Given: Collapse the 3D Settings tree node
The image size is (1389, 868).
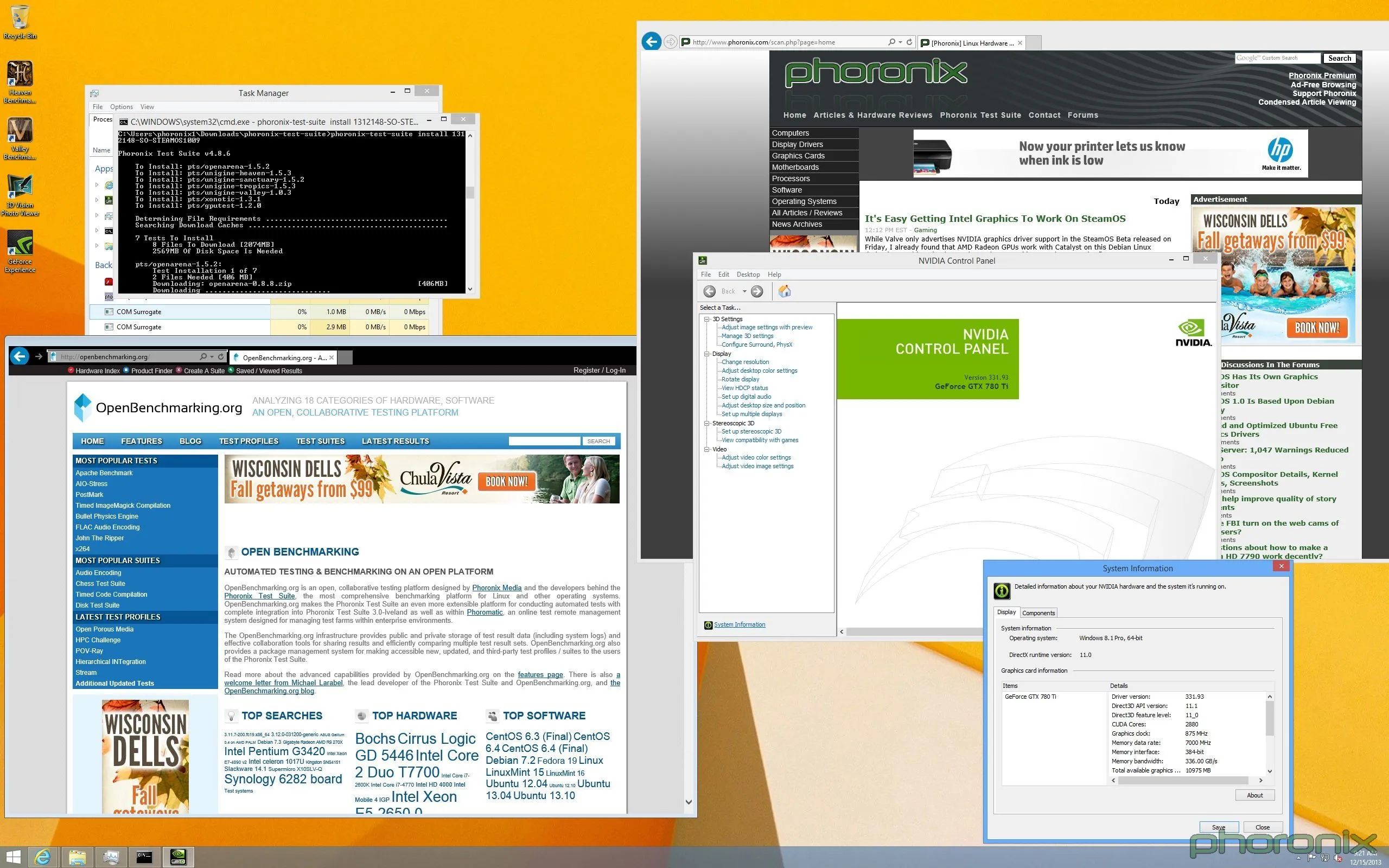Looking at the screenshot, I should tap(707, 319).
